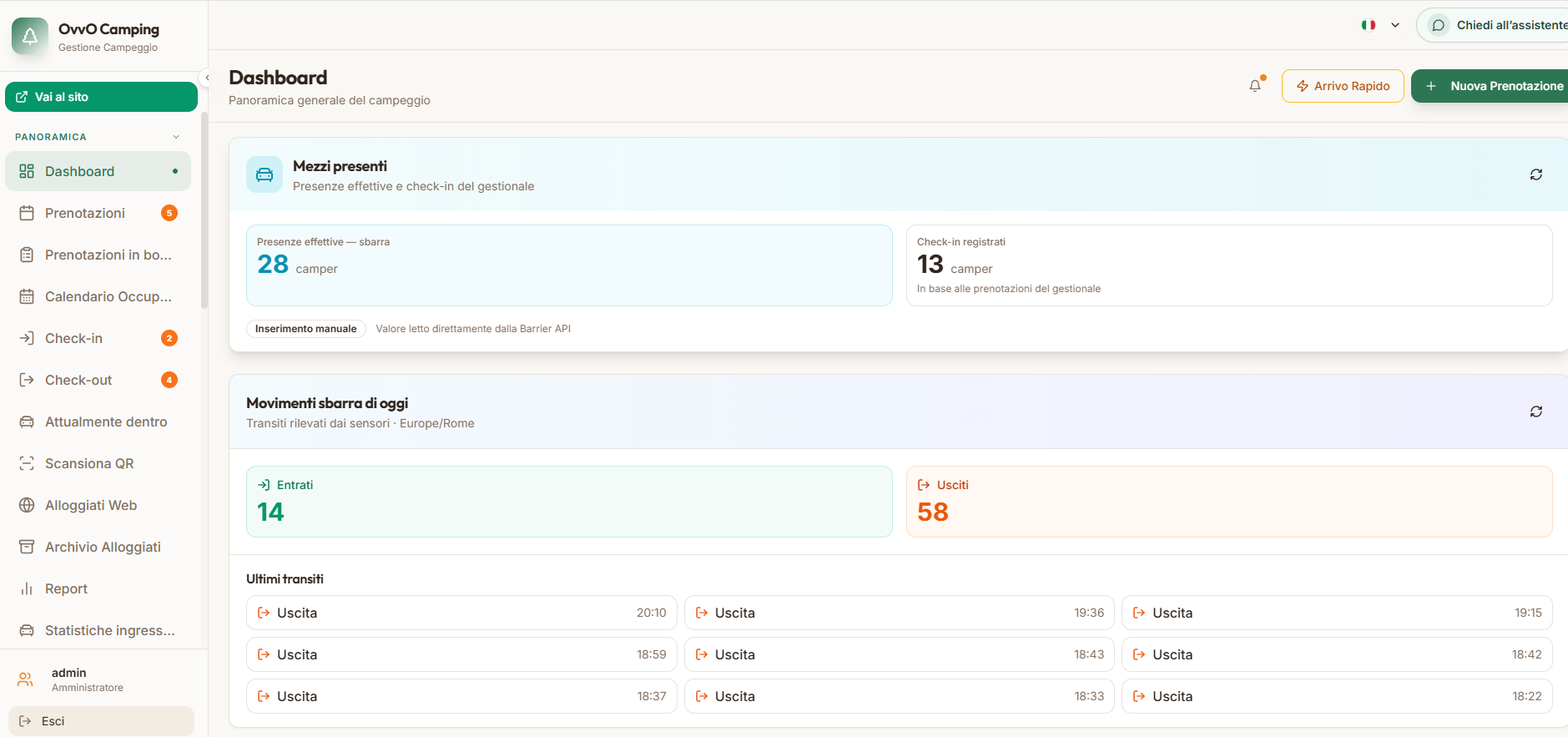Select the Uscita transit at 18:22
1568x737 pixels.
tap(1337, 696)
